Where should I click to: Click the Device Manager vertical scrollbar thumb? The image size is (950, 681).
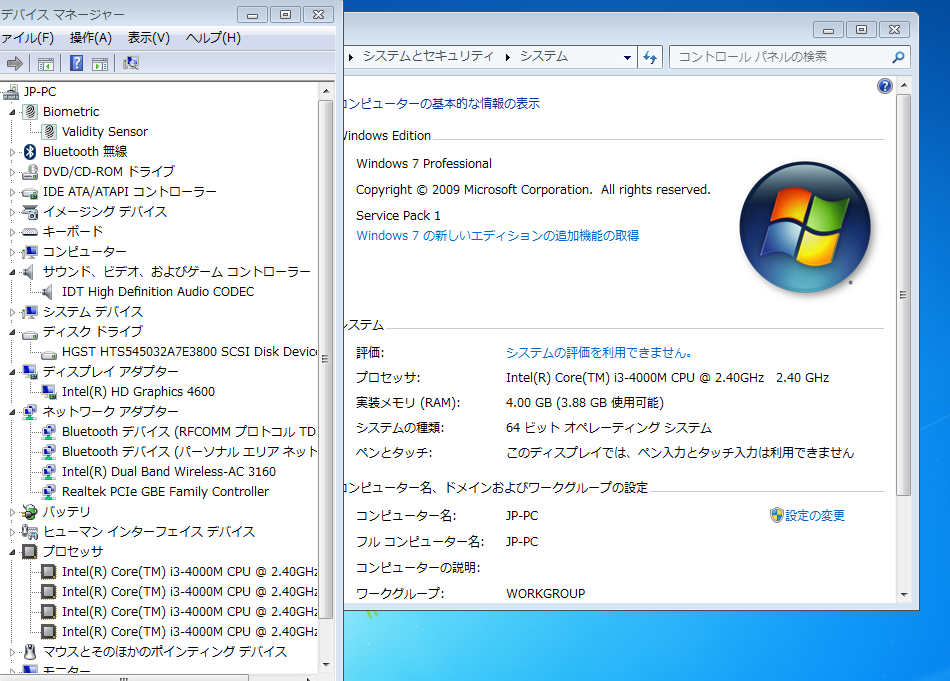[325, 359]
